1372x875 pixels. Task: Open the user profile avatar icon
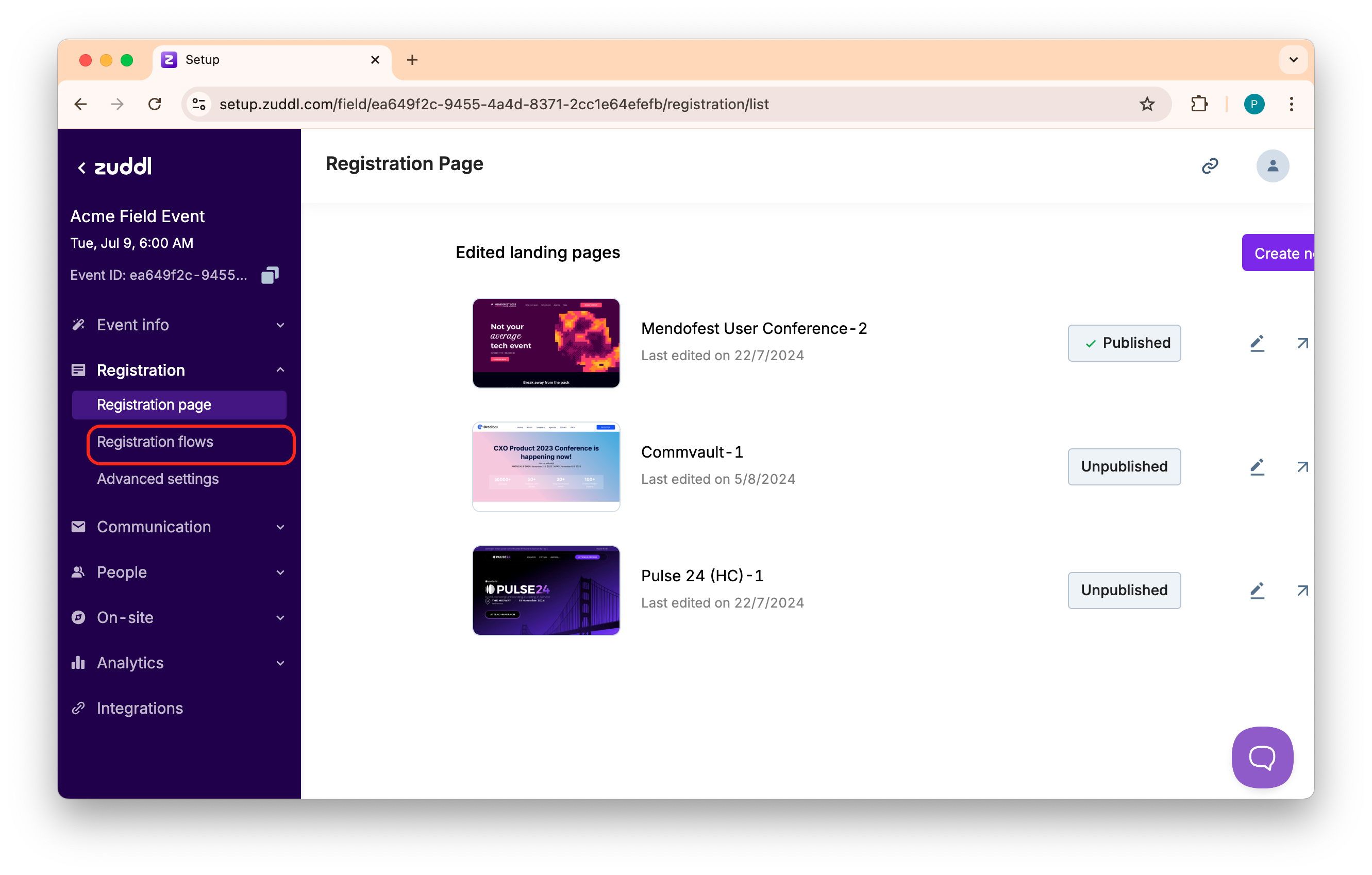tap(1273, 166)
